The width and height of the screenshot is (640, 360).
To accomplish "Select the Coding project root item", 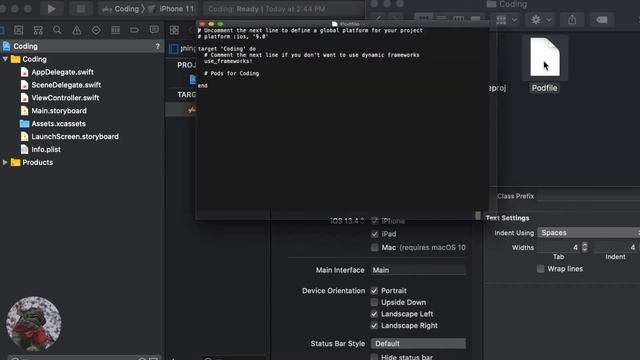I will 82,47.
